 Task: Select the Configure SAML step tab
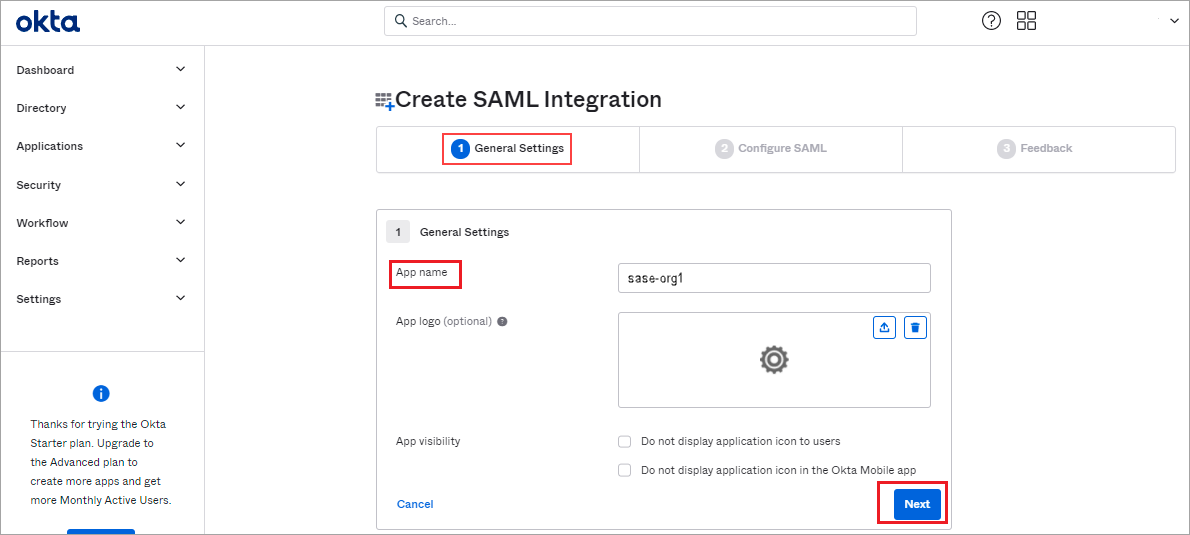(771, 149)
